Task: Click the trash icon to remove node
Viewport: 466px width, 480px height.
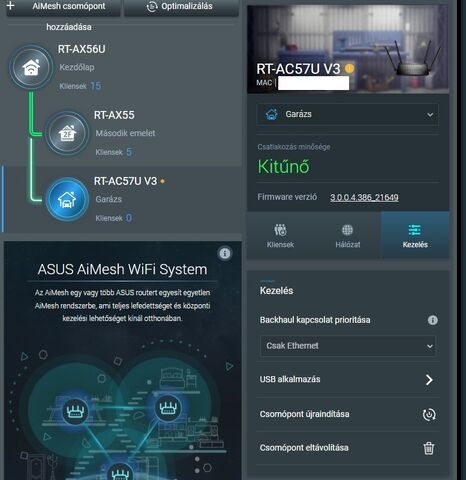Action: [x=429, y=448]
